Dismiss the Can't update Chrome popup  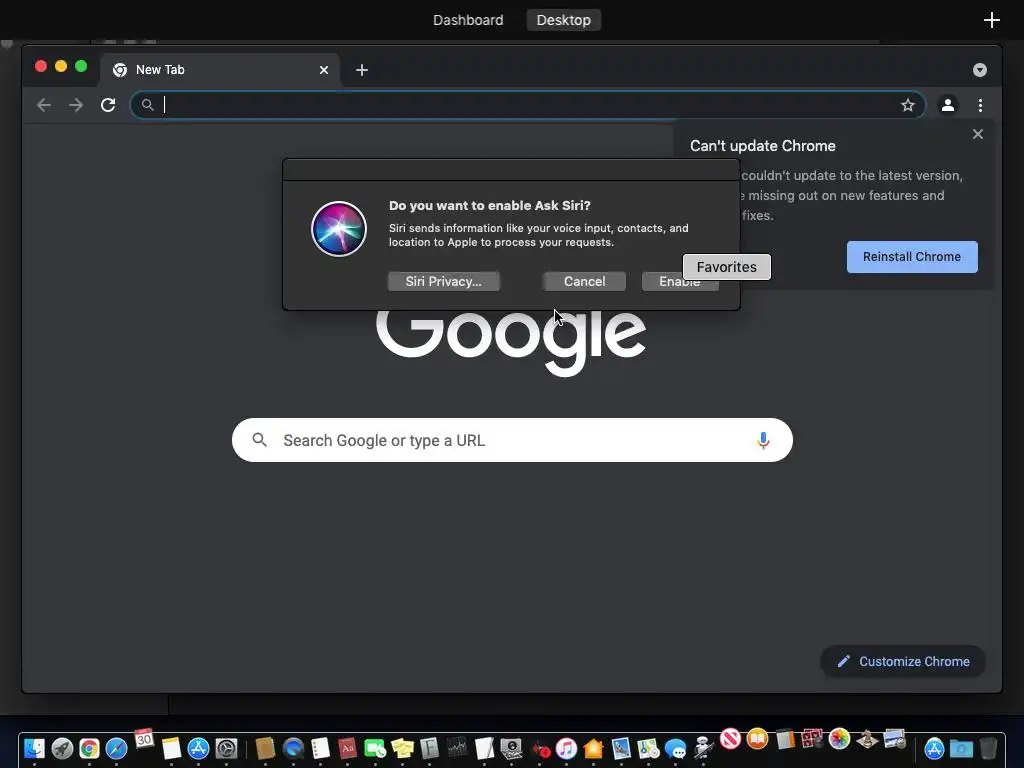[978, 134]
